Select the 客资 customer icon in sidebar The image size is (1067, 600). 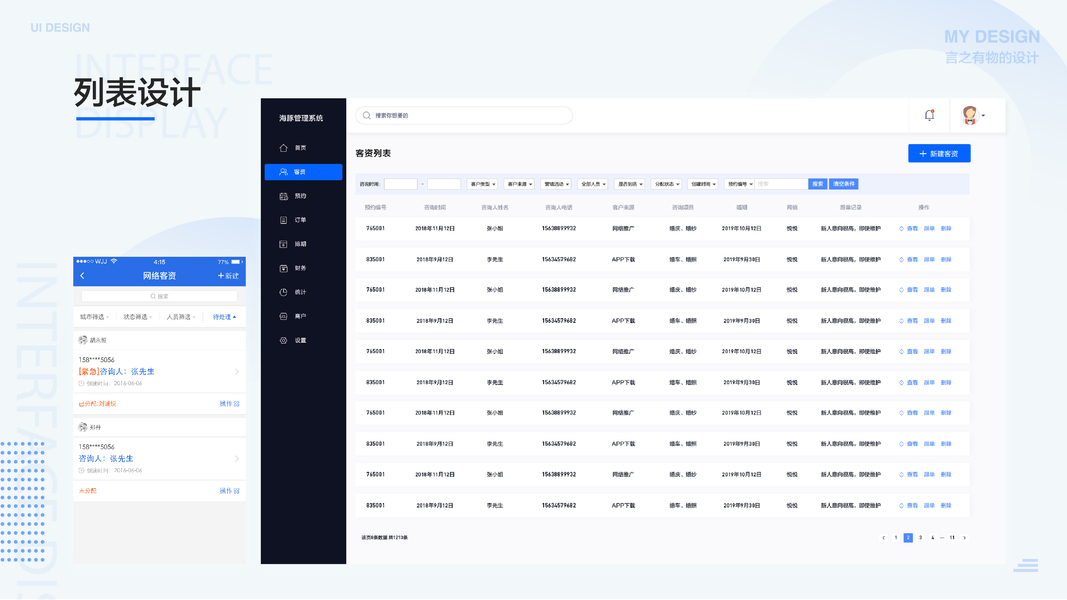[x=283, y=172]
